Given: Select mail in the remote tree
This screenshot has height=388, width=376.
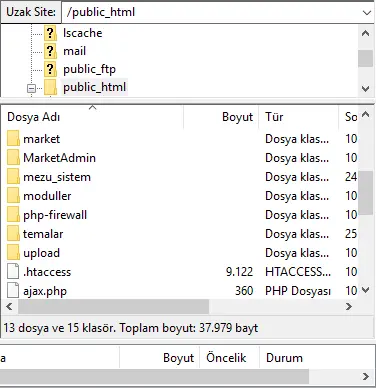Looking at the screenshot, I should (75, 51).
